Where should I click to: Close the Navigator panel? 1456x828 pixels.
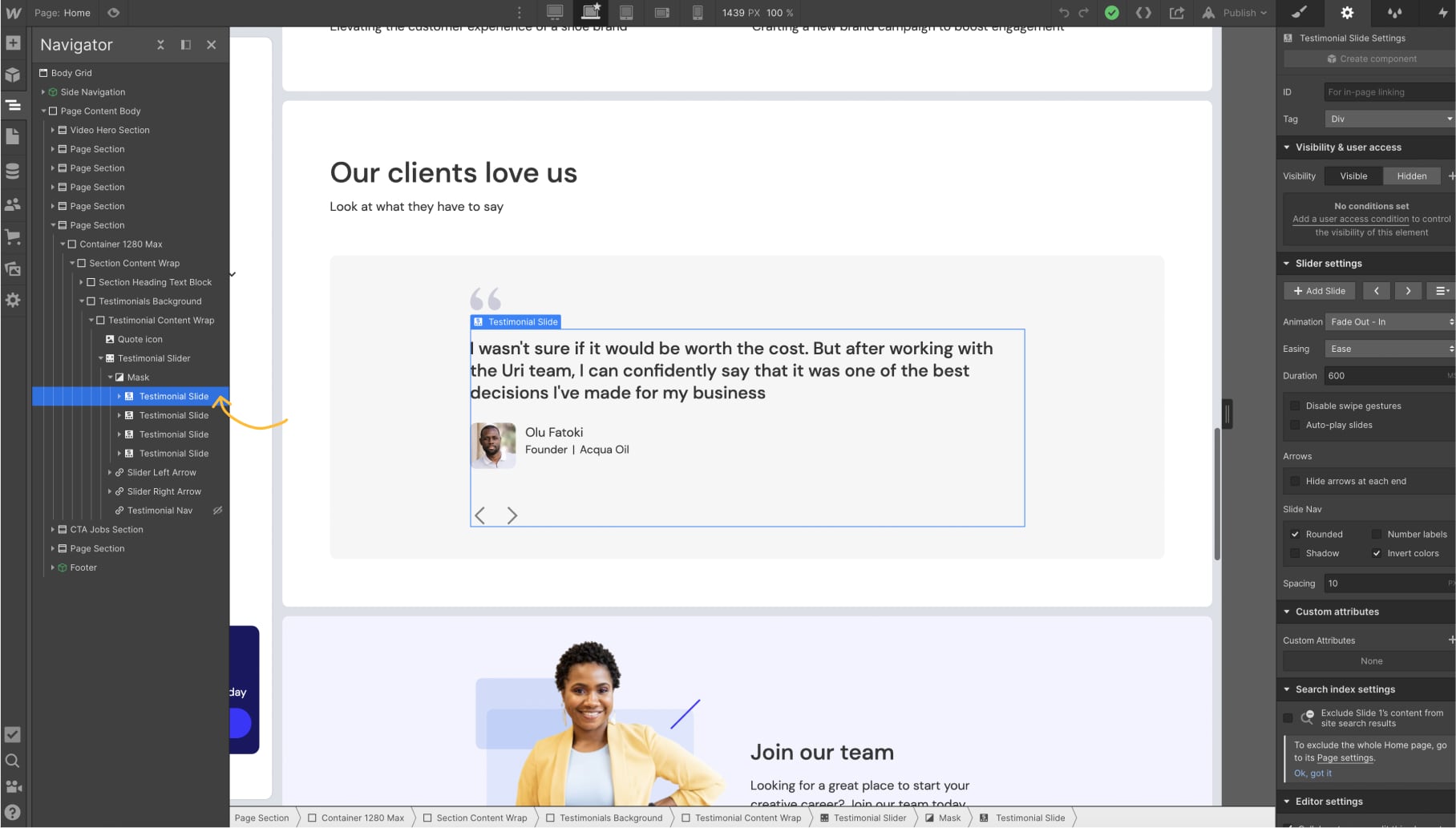pos(212,45)
